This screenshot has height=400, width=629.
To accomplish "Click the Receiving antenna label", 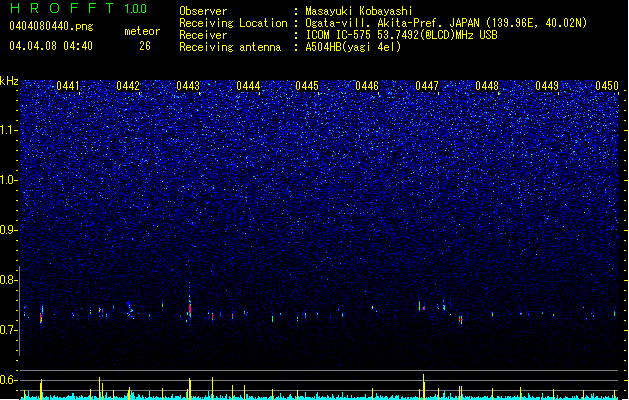I will pos(230,47).
